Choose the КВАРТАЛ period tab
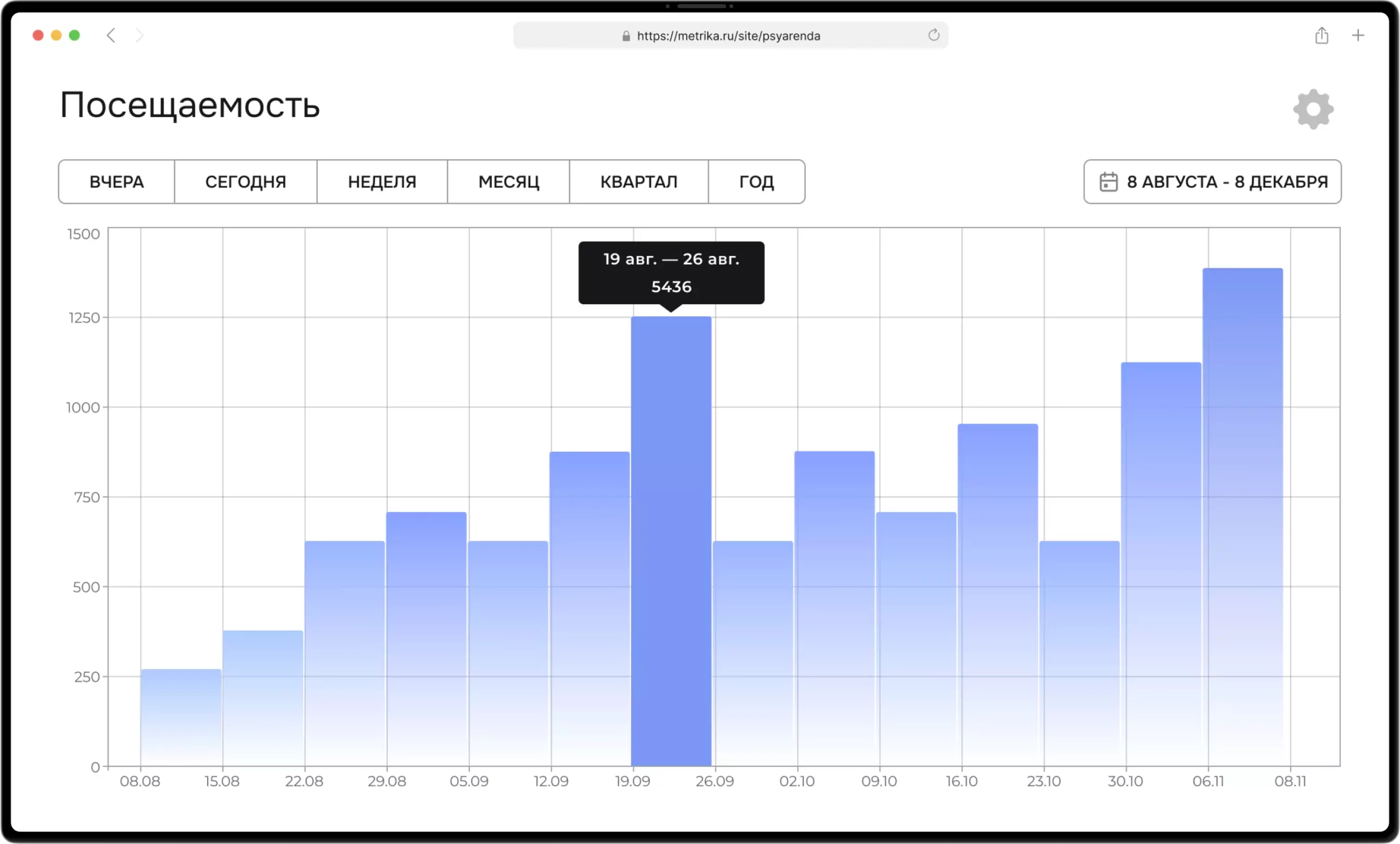 (639, 182)
